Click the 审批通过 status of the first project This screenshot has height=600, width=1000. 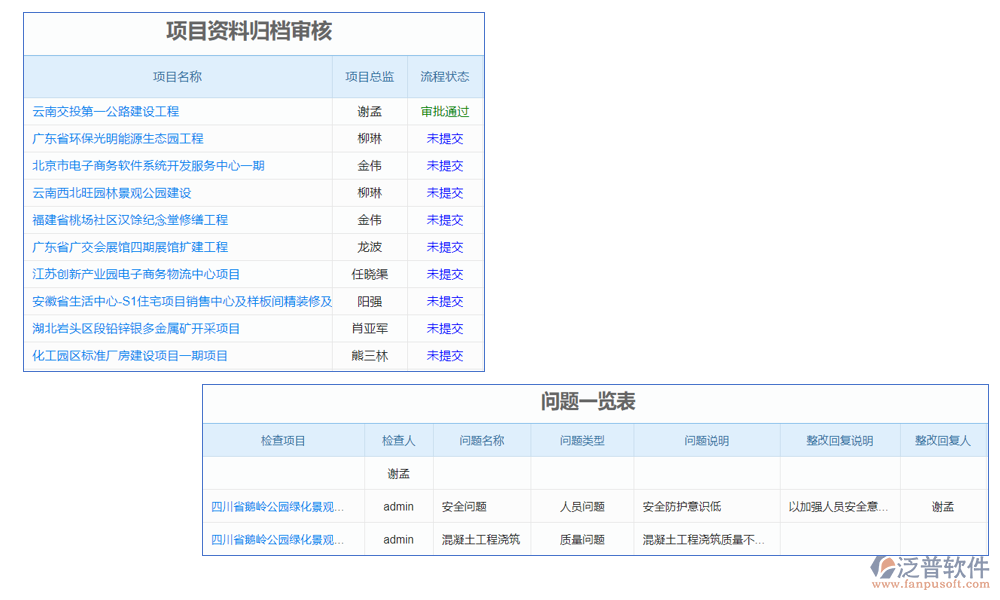443,111
